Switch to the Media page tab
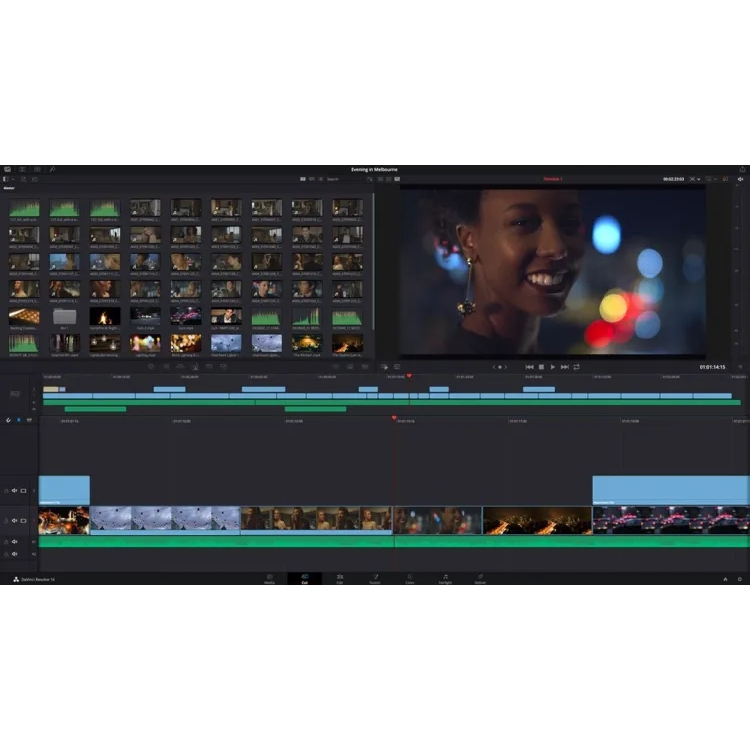The width and height of the screenshot is (750, 750). (x=269, y=579)
